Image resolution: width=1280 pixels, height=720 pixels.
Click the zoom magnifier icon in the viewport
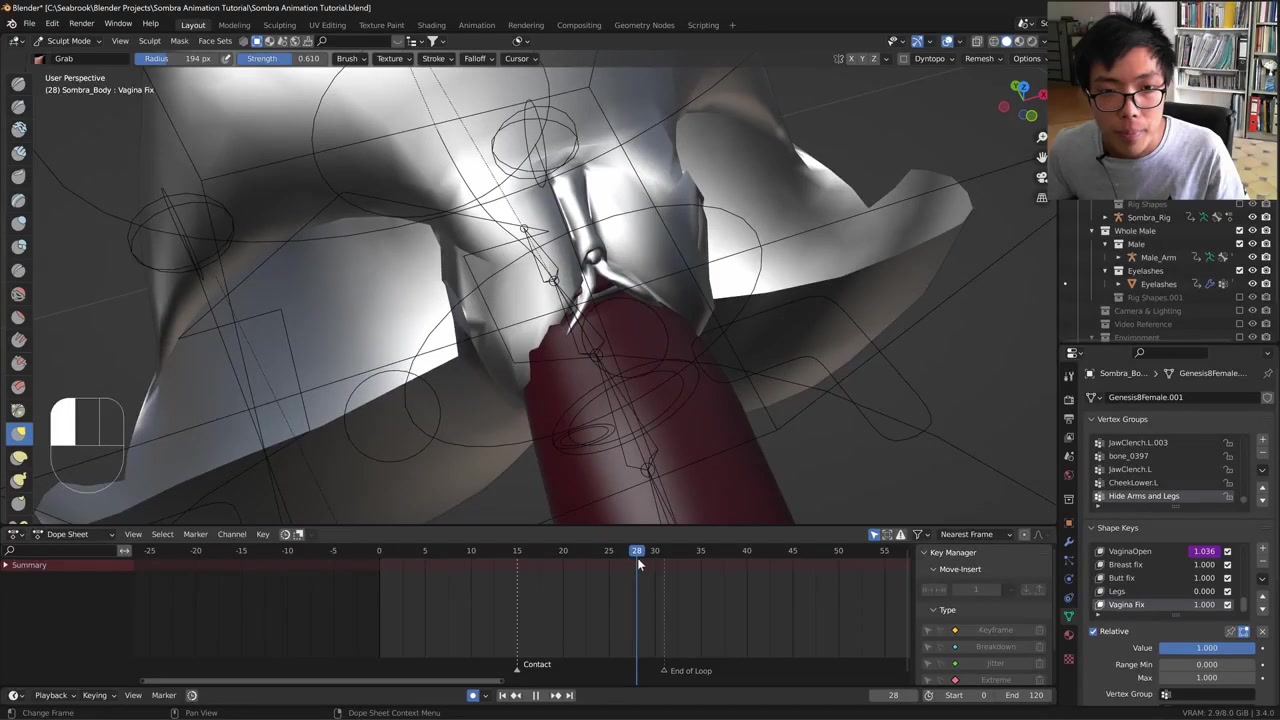click(1041, 137)
